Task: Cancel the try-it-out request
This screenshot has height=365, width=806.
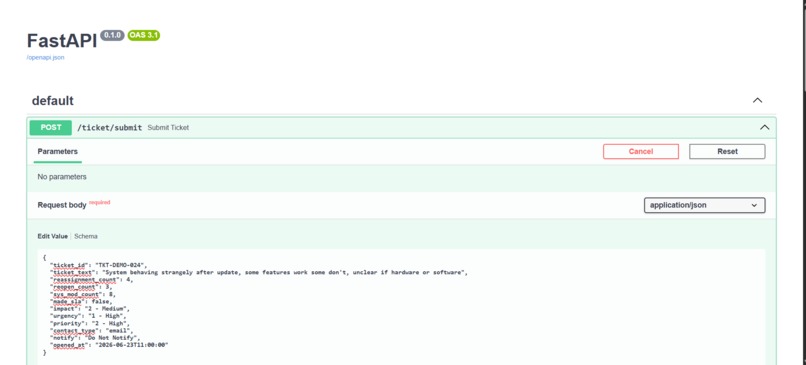Action: pos(640,152)
